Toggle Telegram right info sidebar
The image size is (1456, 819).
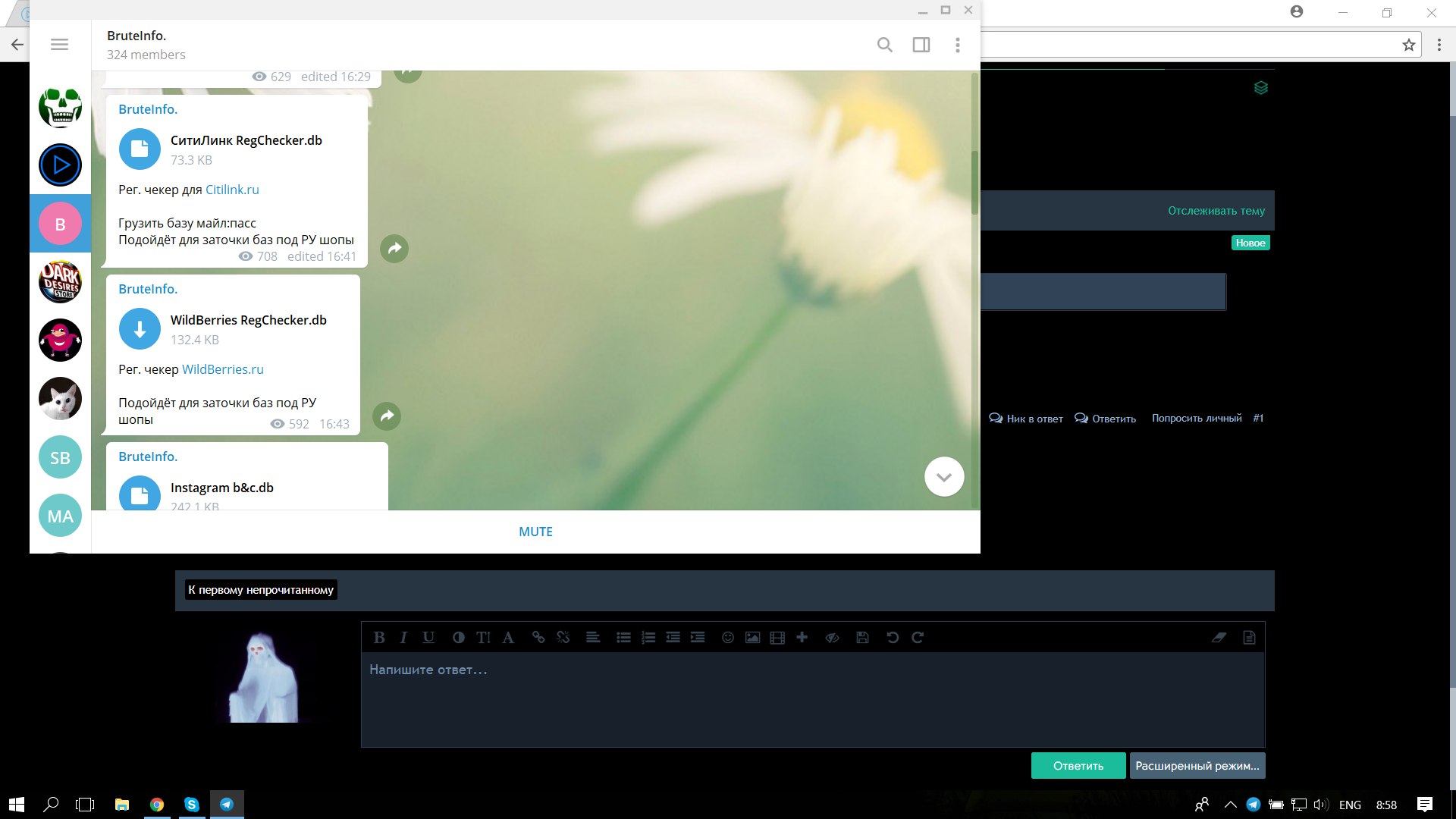pyautogui.click(x=921, y=45)
